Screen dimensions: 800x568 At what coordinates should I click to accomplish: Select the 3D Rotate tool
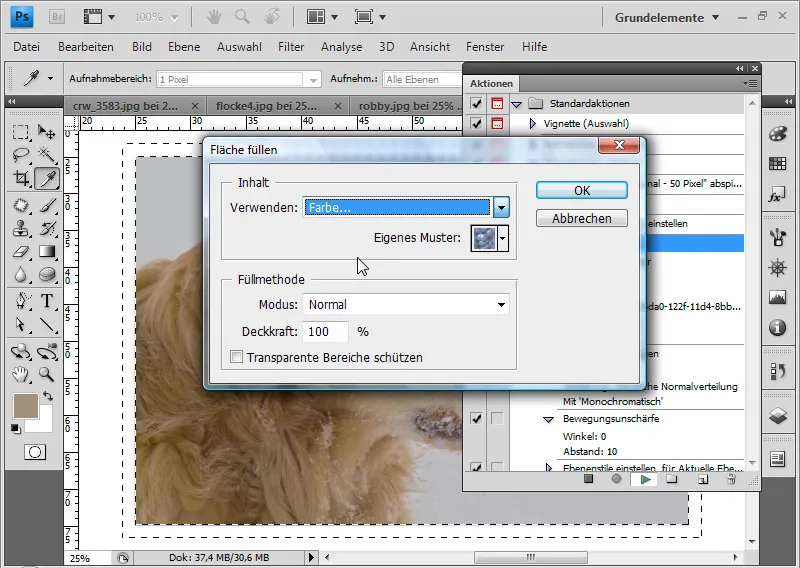(20, 352)
